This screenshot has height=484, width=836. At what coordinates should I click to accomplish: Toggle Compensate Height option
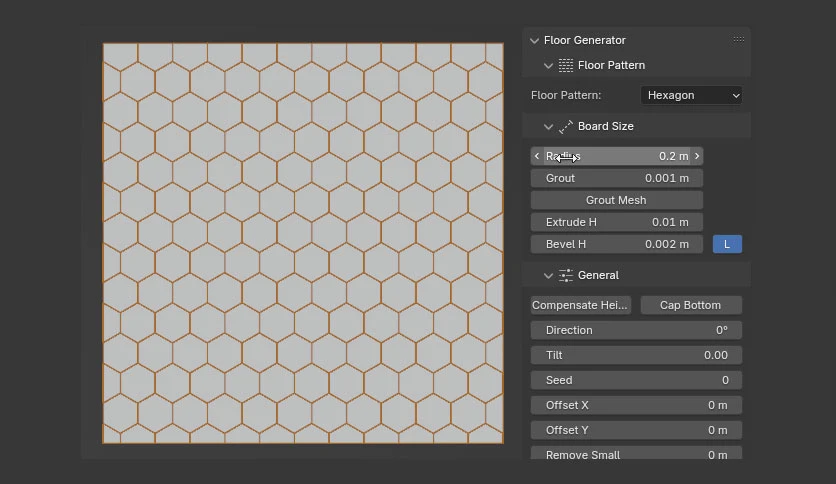pyautogui.click(x=581, y=305)
